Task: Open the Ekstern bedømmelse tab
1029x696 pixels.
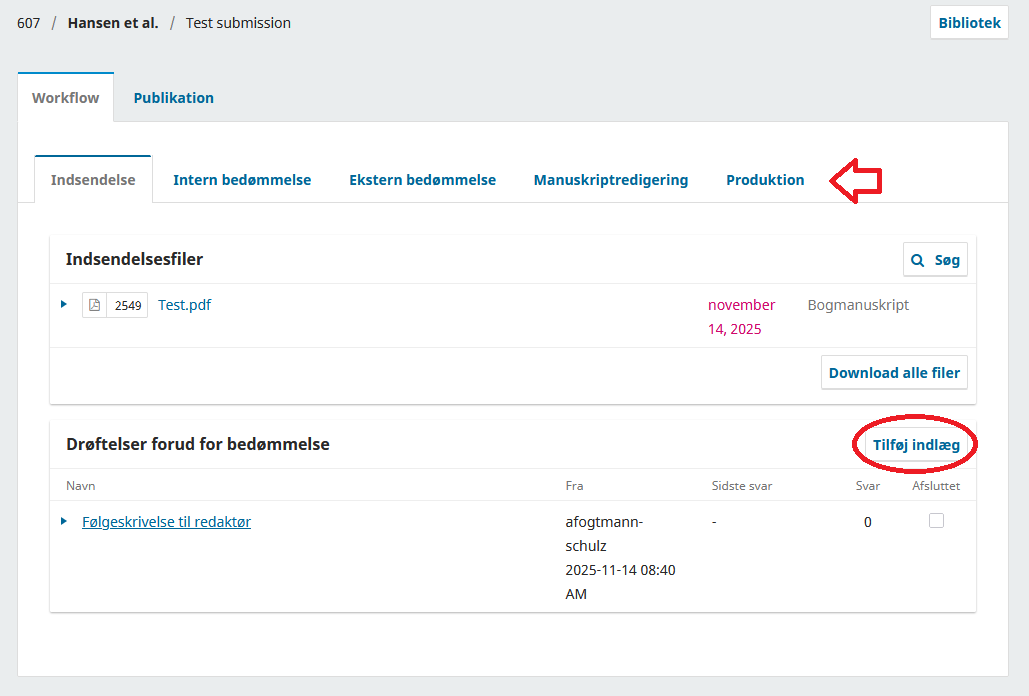Action: pyautogui.click(x=422, y=180)
